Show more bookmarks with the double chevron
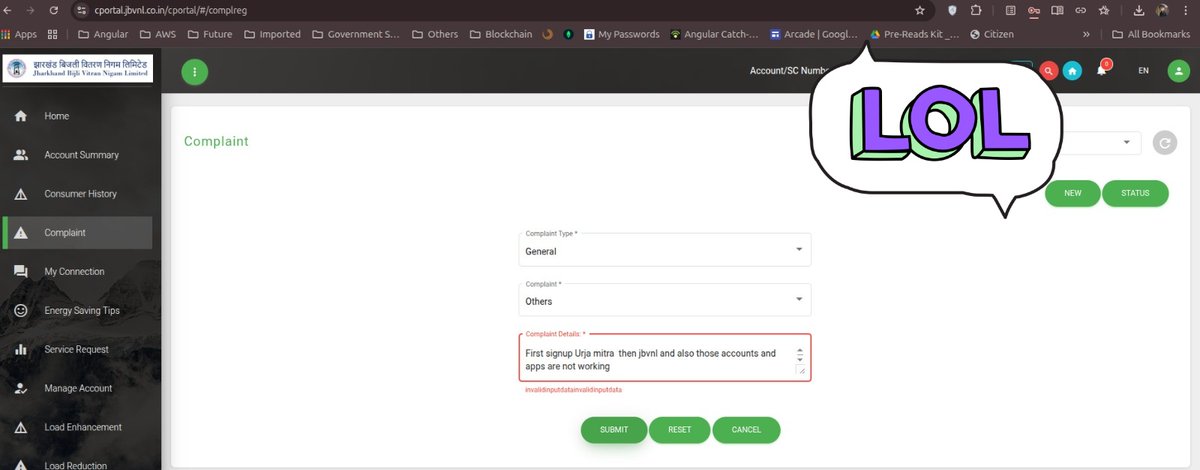The width and height of the screenshot is (1200, 470). (1086, 34)
